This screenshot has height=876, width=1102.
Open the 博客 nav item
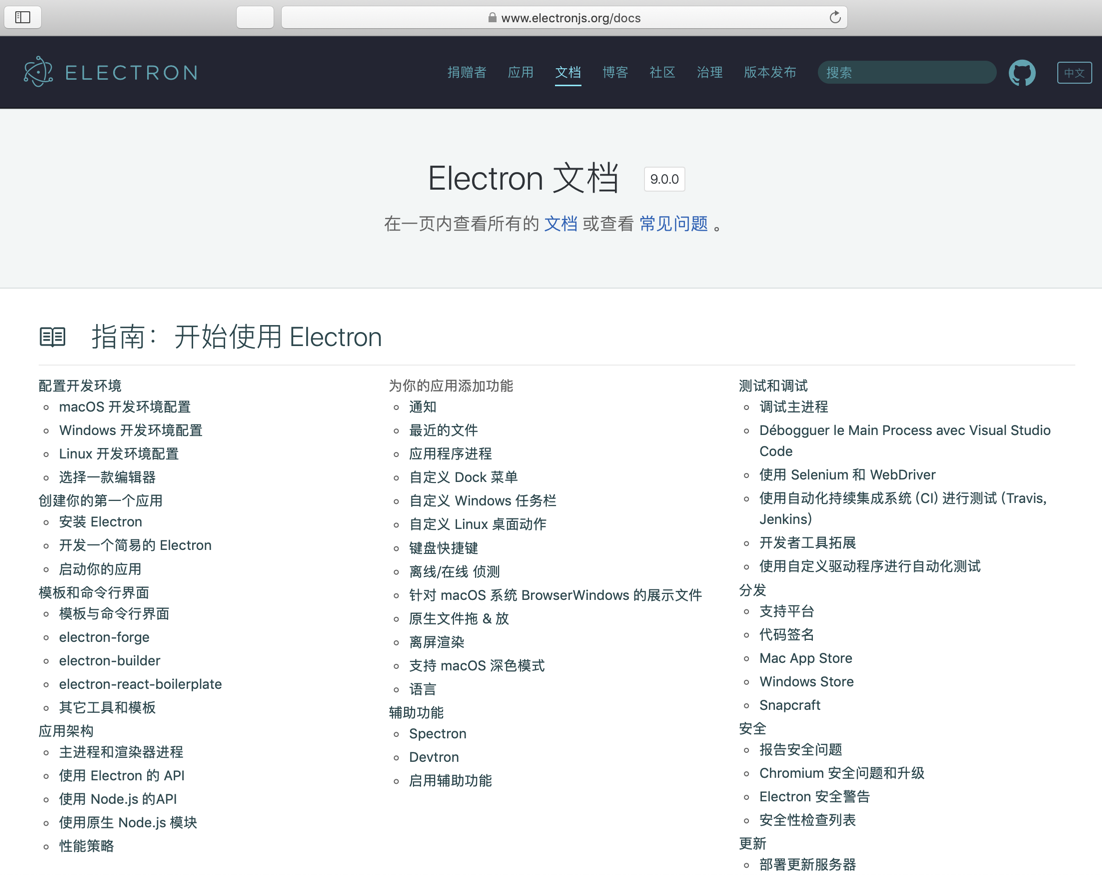[615, 72]
